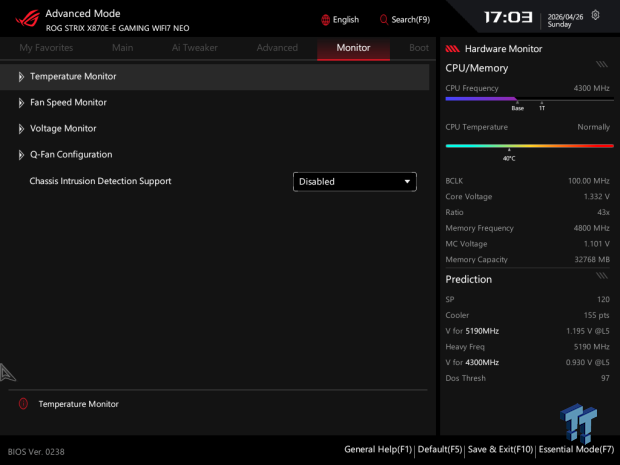The image size is (620, 465).
Task: Expand Temperature Monitor submenu arrow
Action: (x=21, y=77)
